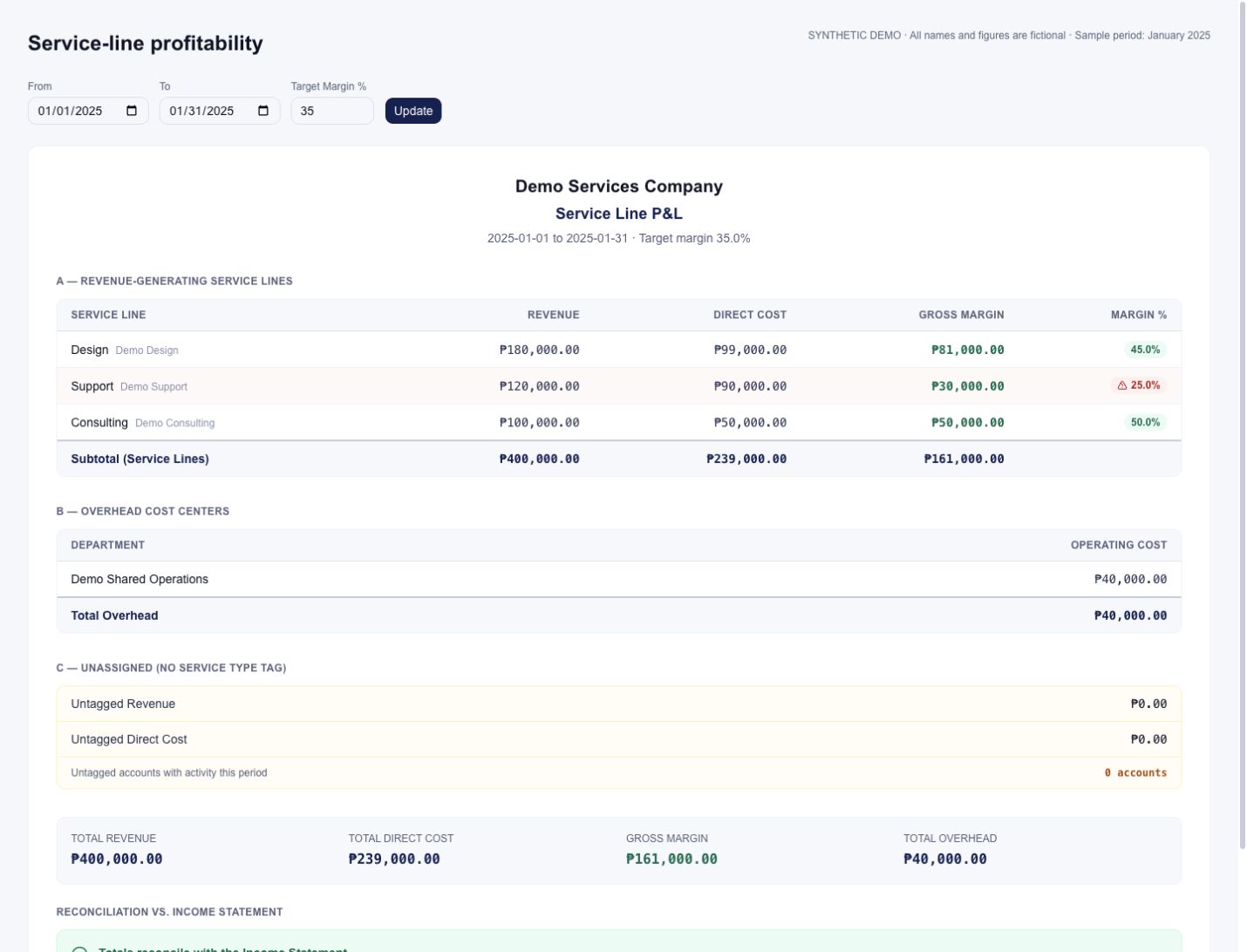Click Total Overhead row label

click(114, 615)
